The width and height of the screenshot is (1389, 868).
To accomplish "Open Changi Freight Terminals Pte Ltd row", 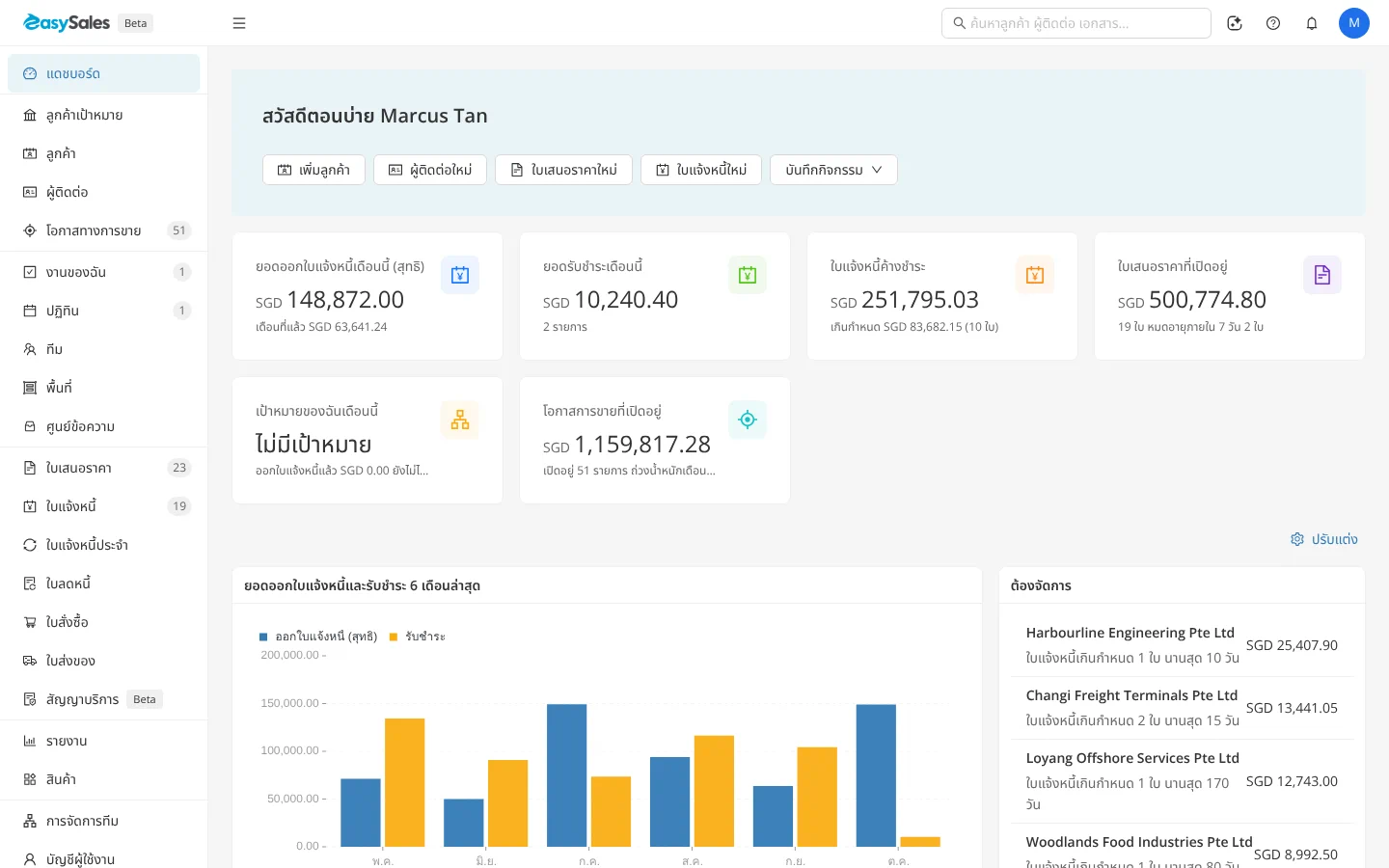I will click(x=1182, y=708).
